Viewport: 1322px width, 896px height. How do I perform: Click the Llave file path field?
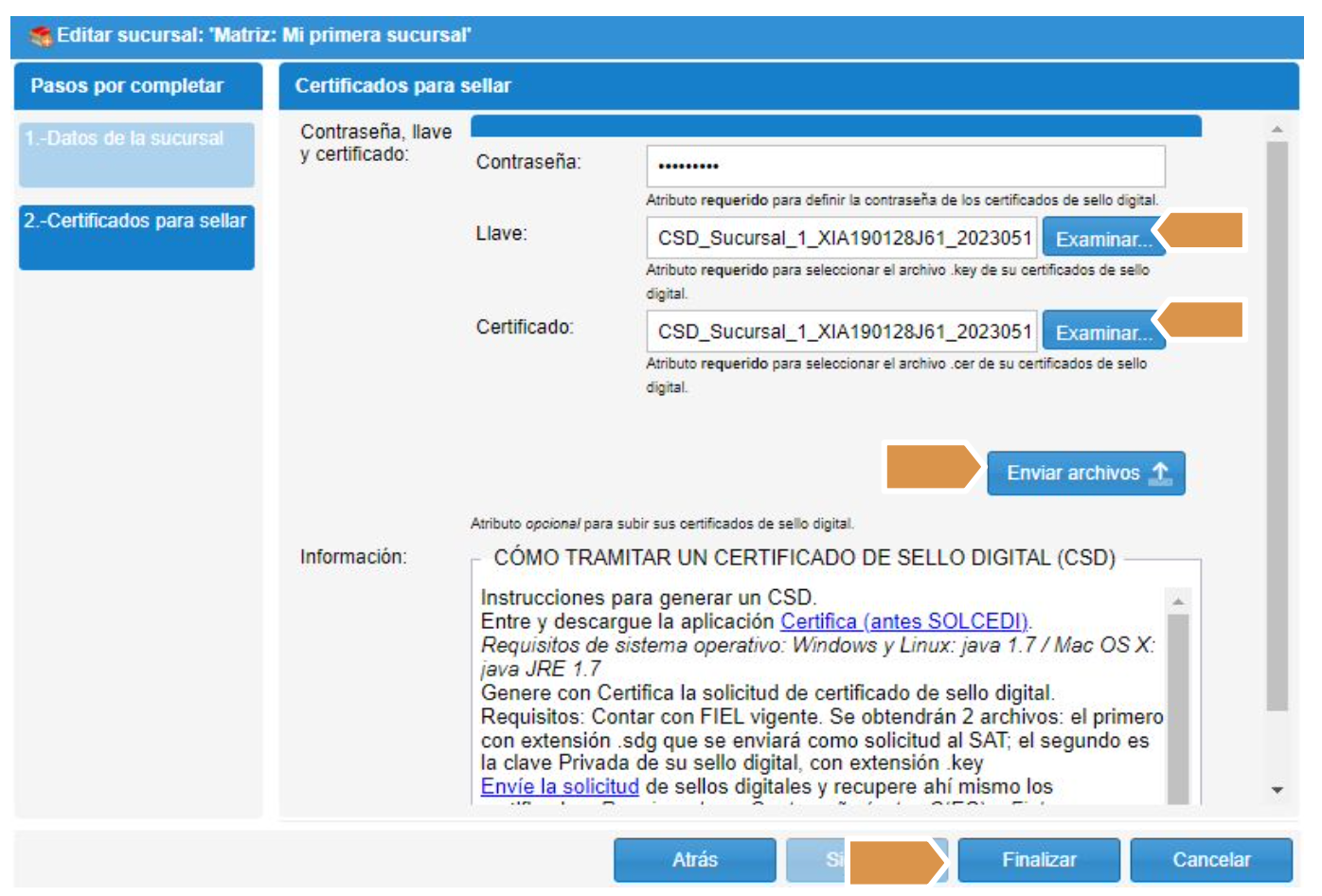(841, 238)
